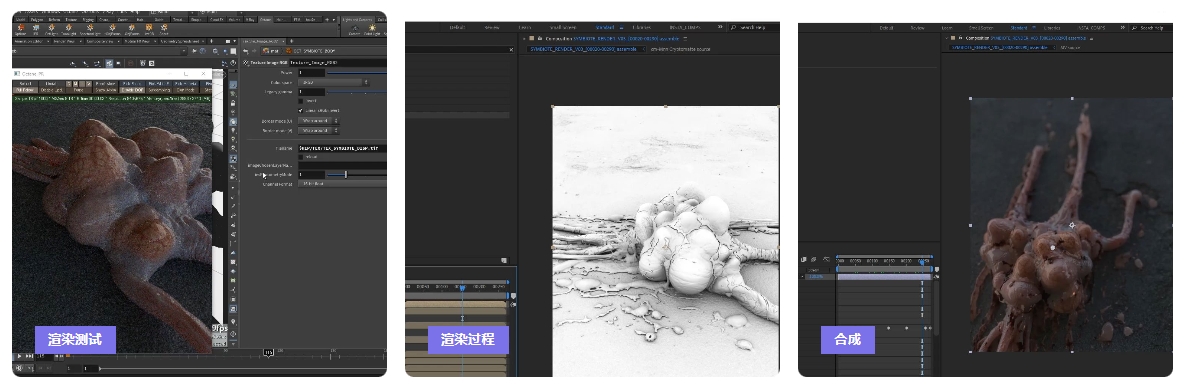This screenshot has width=1184, height=384.
Task: Uncheck the checked Linear sRGB invert checkbox
Action: point(301,110)
